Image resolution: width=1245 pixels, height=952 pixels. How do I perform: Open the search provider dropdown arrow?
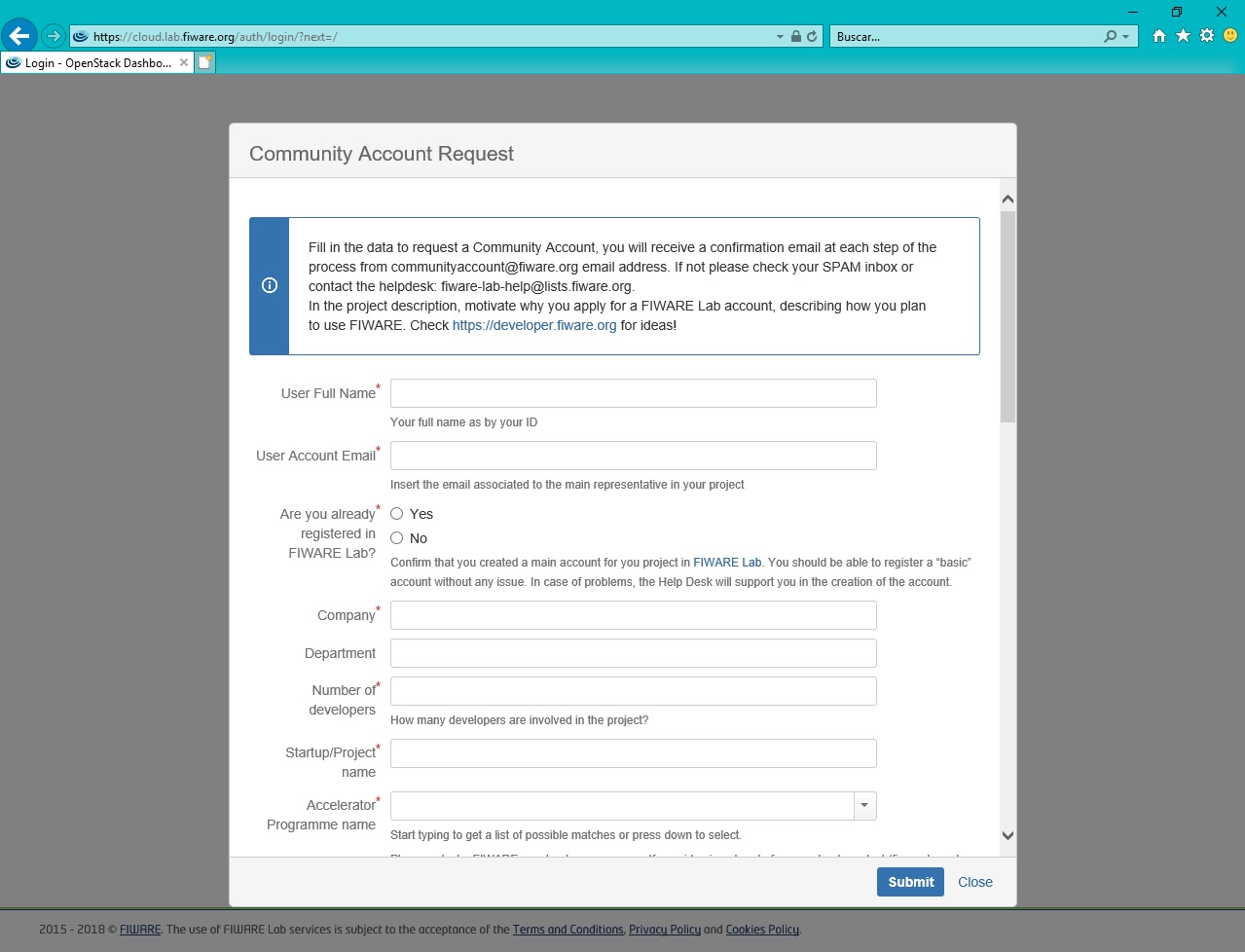pyautogui.click(x=1126, y=37)
